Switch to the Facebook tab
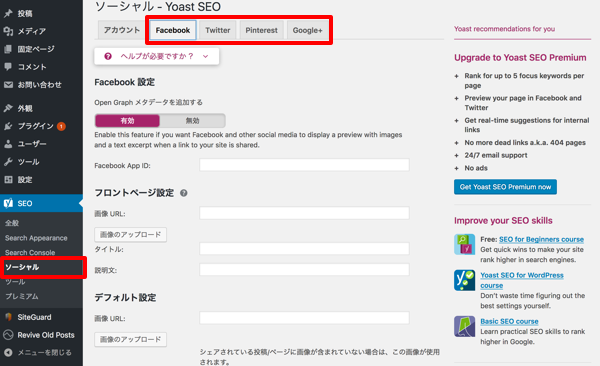Screen dimensions: 600x366 pyautogui.click(x=173, y=30)
